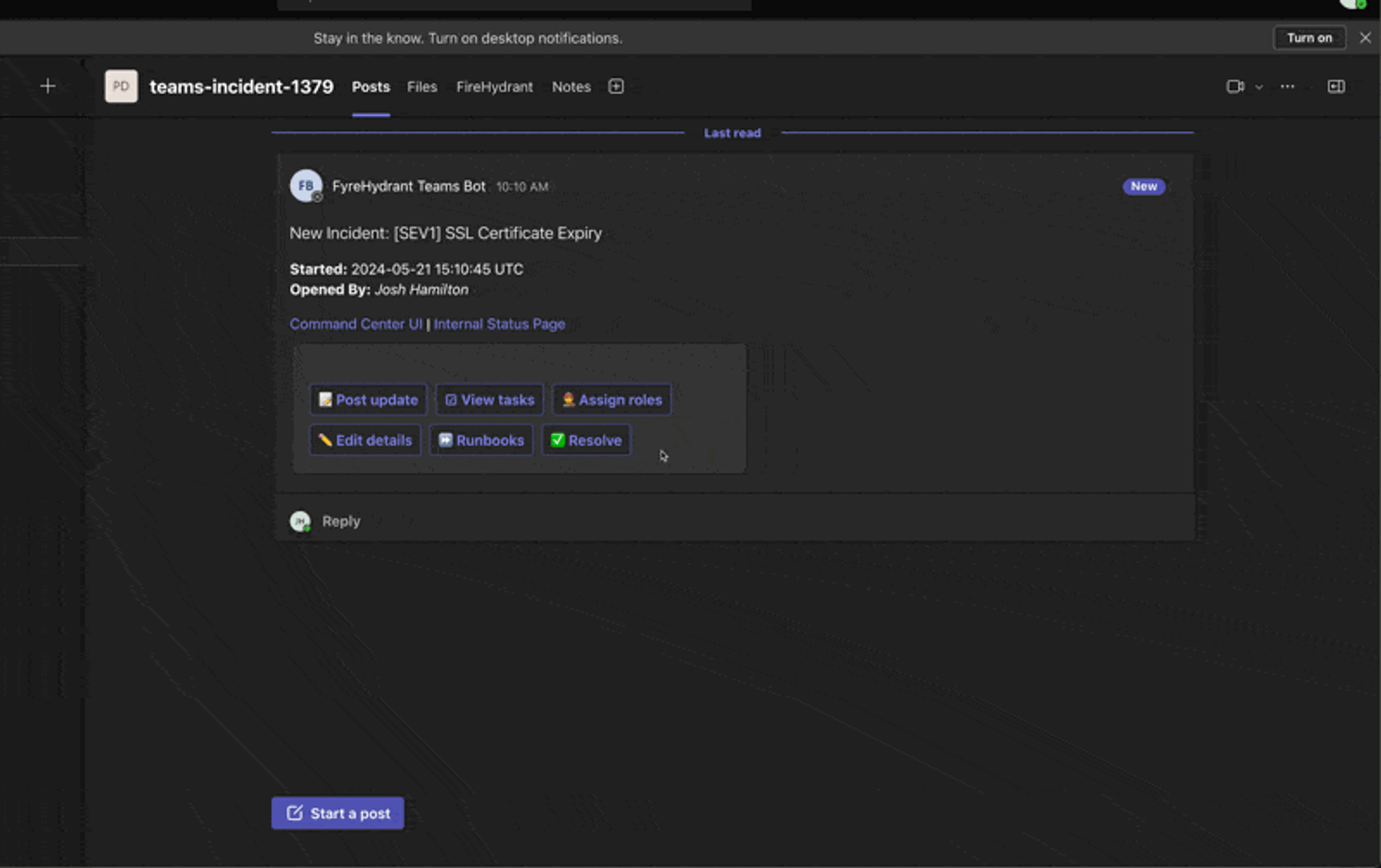Click the FyreHydrant Teams Bot avatar
The image size is (1381, 868).
pyautogui.click(x=306, y=186)
